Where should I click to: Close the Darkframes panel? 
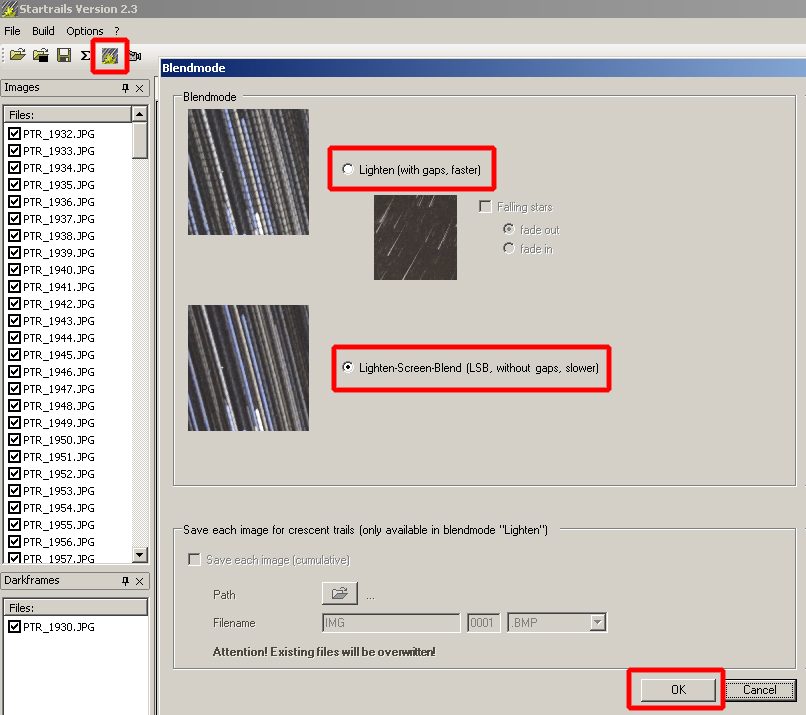point(139,581)
